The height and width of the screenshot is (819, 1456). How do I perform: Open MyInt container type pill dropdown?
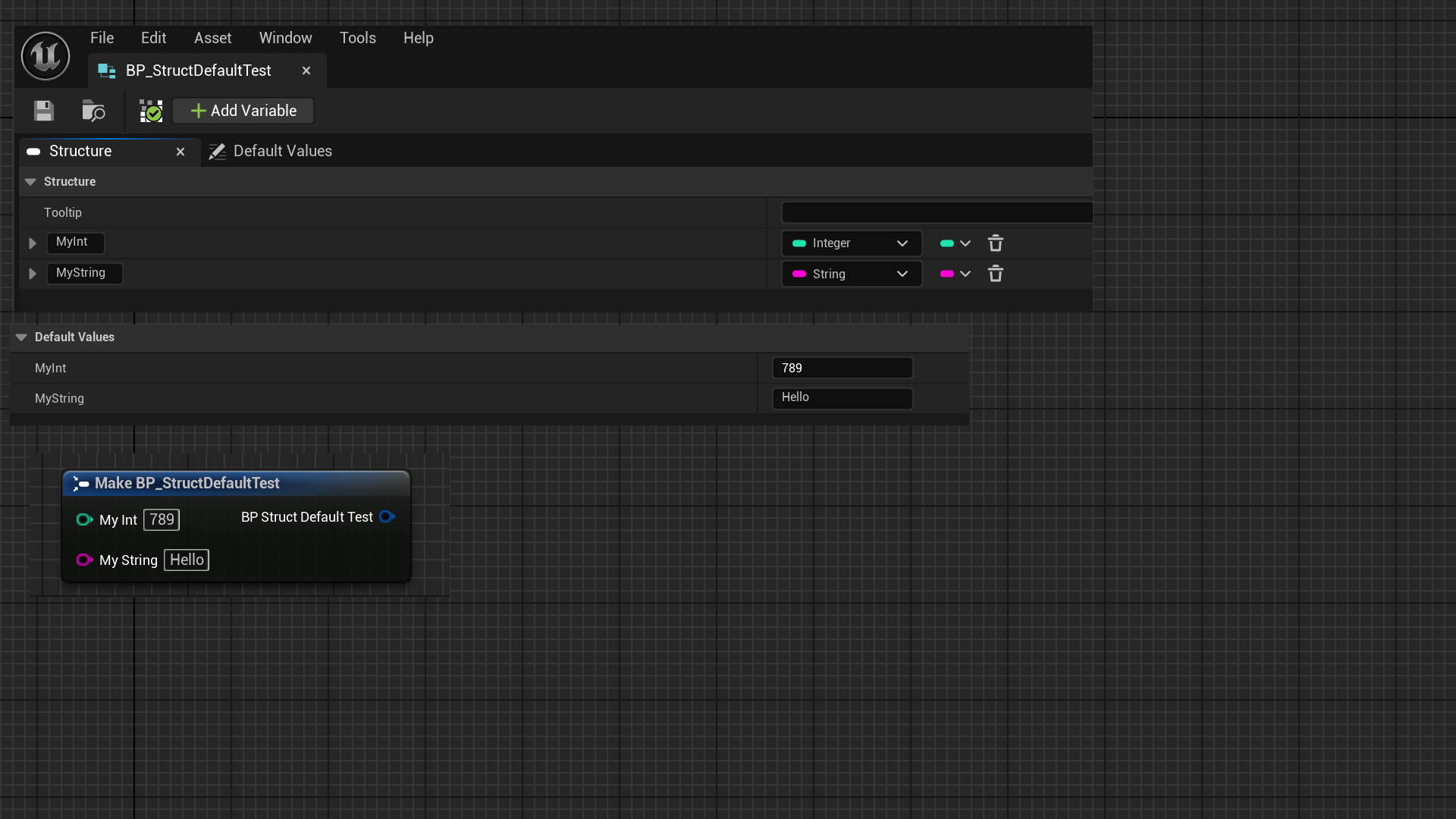point(955,243)
